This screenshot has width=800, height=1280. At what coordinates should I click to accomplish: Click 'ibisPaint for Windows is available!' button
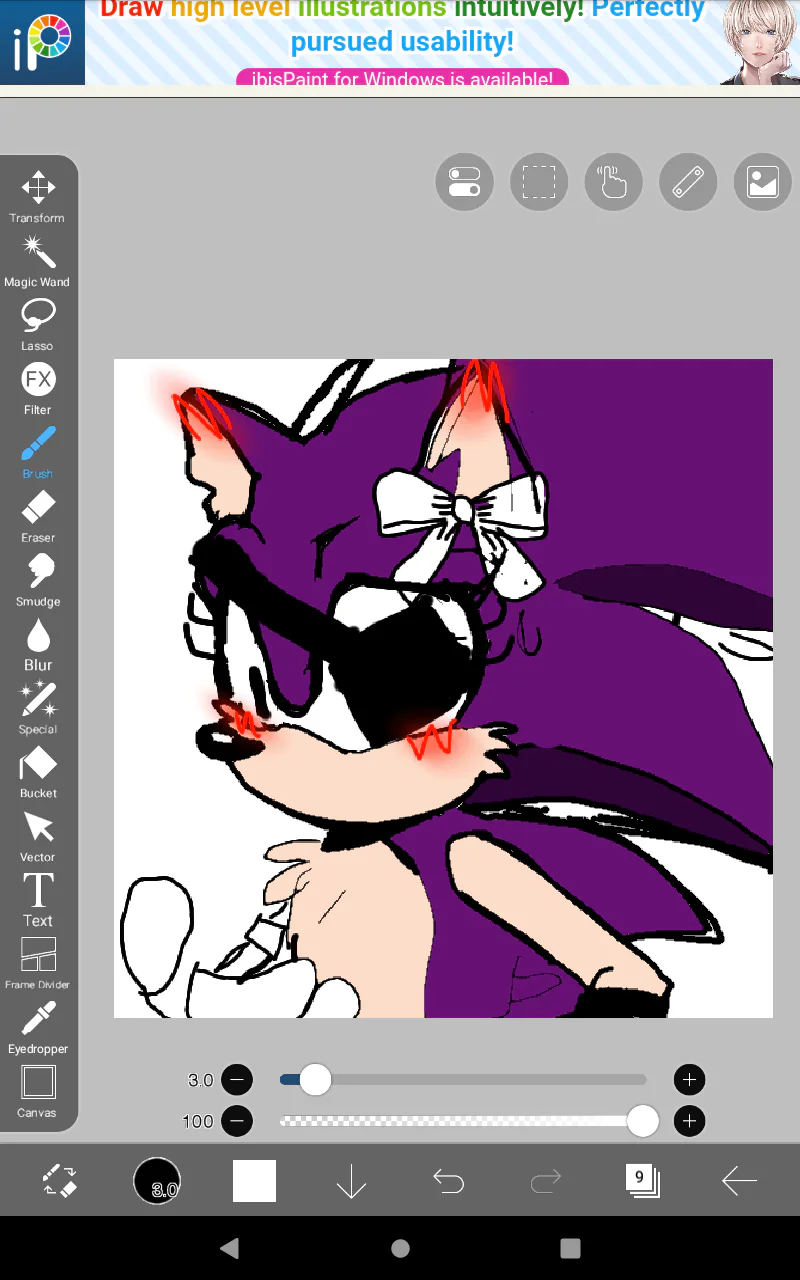pos(402,77)
